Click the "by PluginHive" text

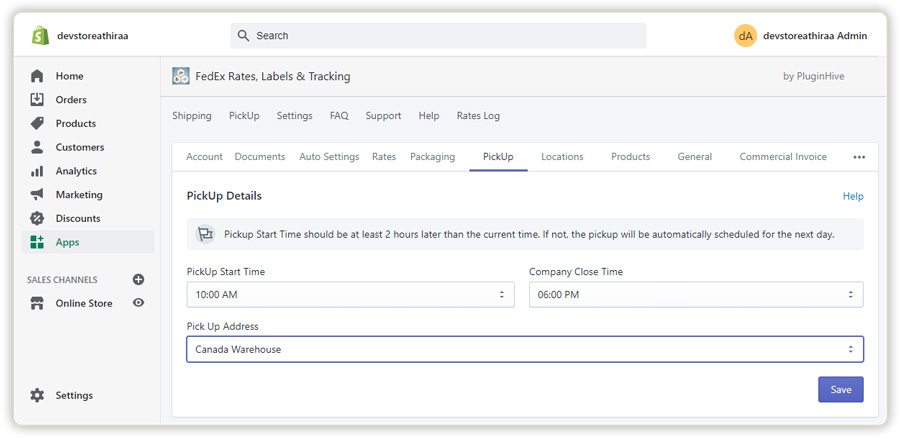813,76
